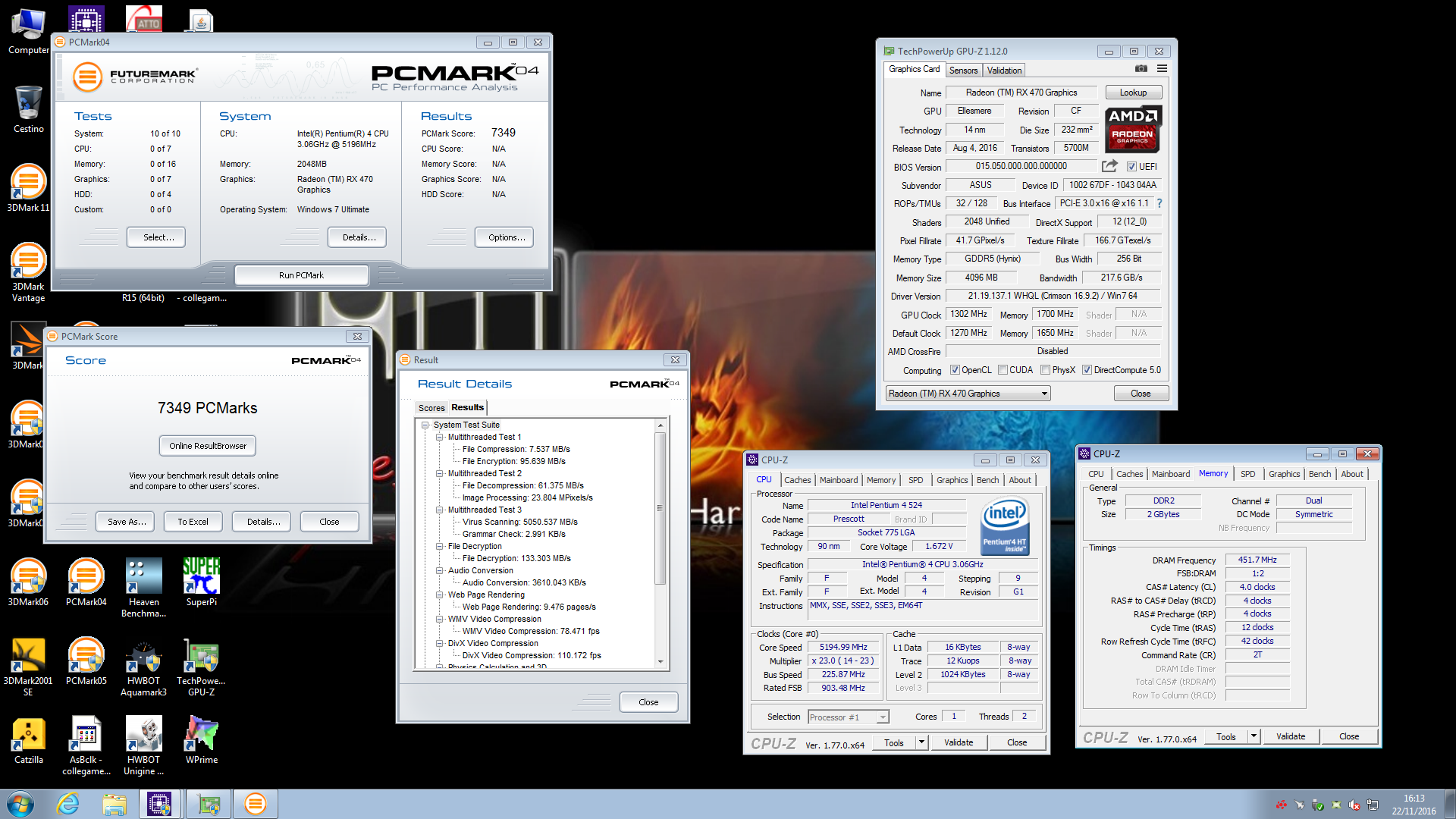Image resolution: width=1456 pixels, height=819 pixels.
Task: Collapse the Multithreaded Test 1 node
Action: pyautogui.click(x=439, y=438)
